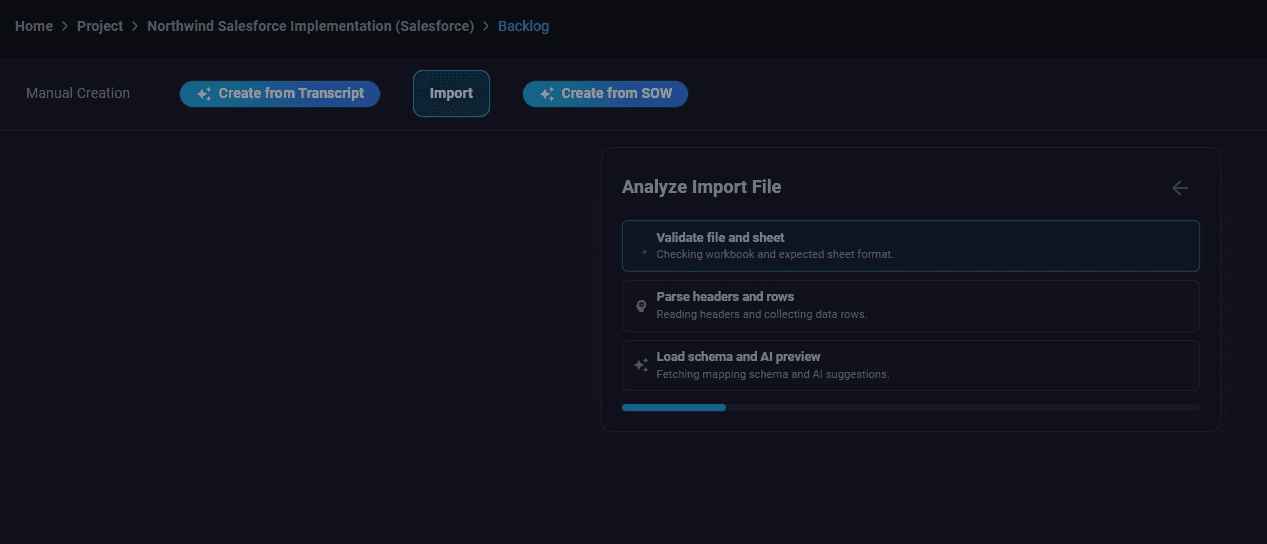Click the sparkle icon on Create from SOW
The width and height of the screenshot is (1267, 544).
547,94
